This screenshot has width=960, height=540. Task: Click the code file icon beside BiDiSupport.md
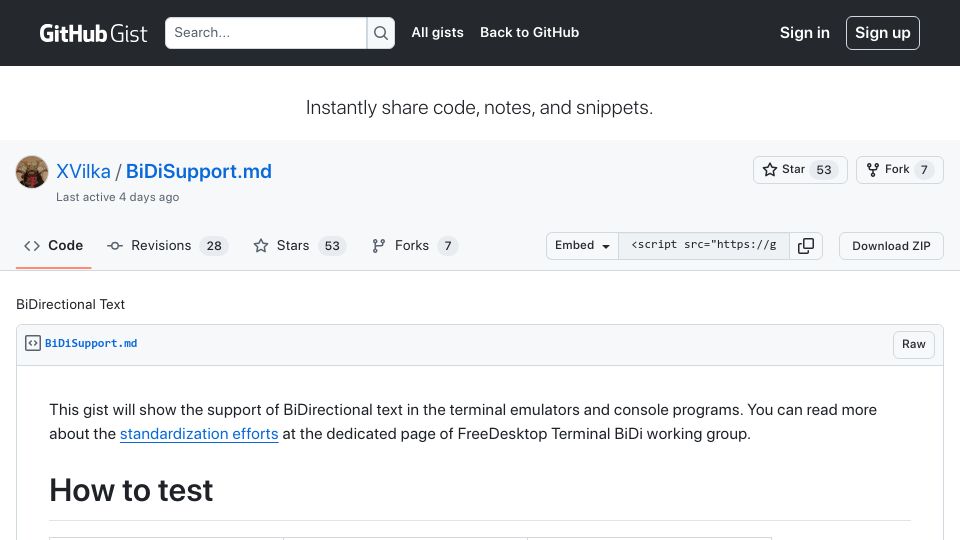[x=32, y=343]
